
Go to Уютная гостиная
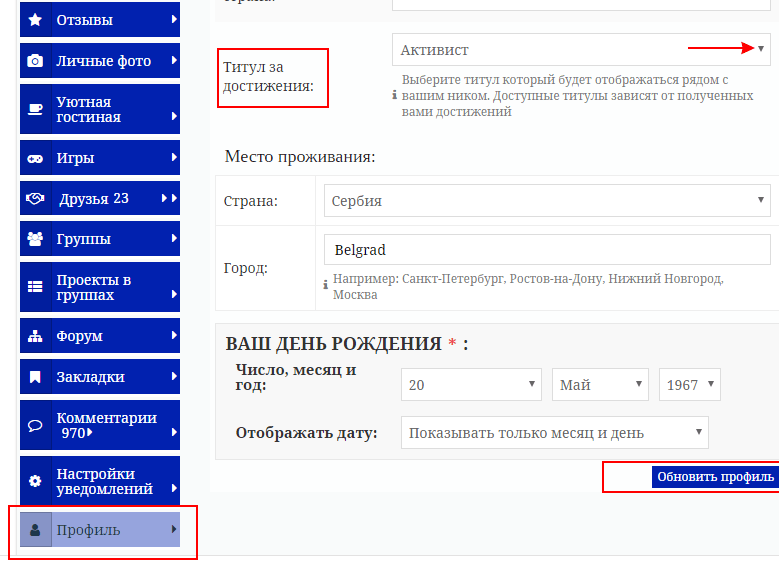(x=100, y=109)
